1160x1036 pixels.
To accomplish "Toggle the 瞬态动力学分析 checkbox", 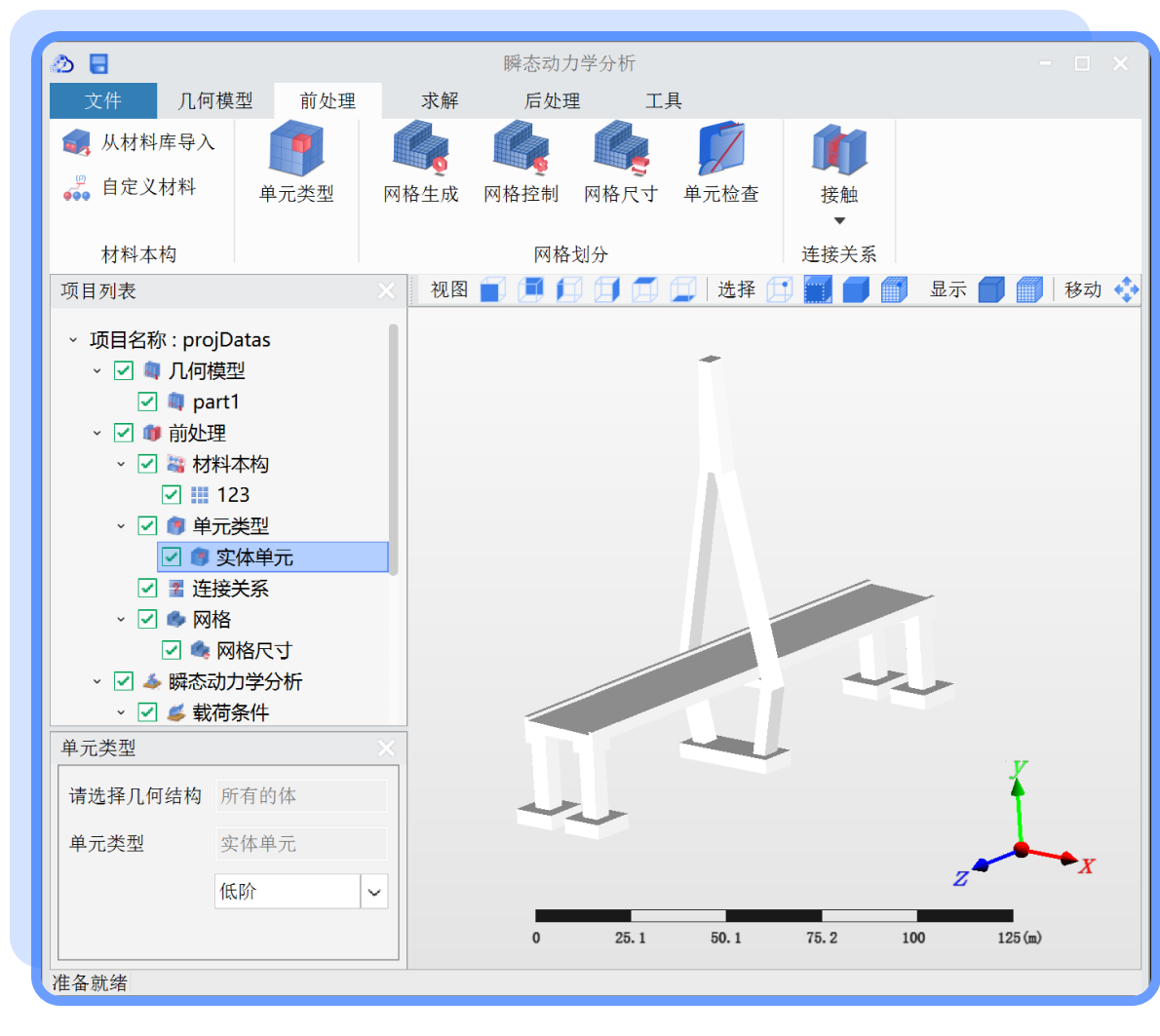I will pos(124,681).
